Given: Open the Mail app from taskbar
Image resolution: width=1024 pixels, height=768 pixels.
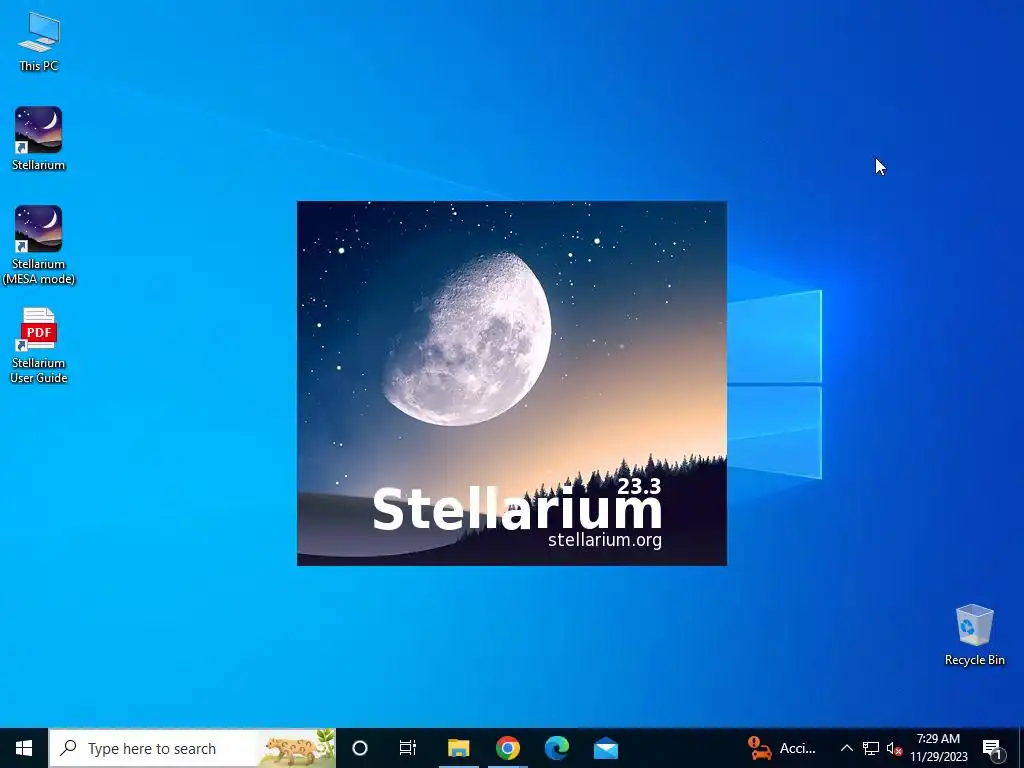Looking at the screenshot, I should (606, 748).
